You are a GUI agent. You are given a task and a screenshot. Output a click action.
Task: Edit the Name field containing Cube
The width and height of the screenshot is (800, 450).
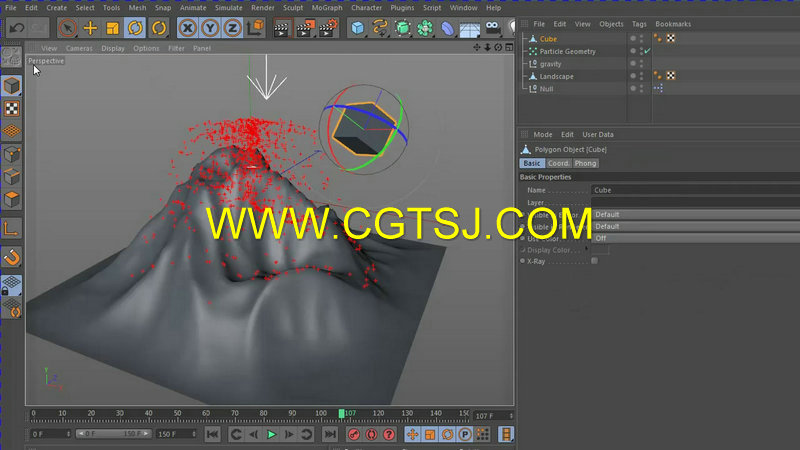[x=695, y=190]
